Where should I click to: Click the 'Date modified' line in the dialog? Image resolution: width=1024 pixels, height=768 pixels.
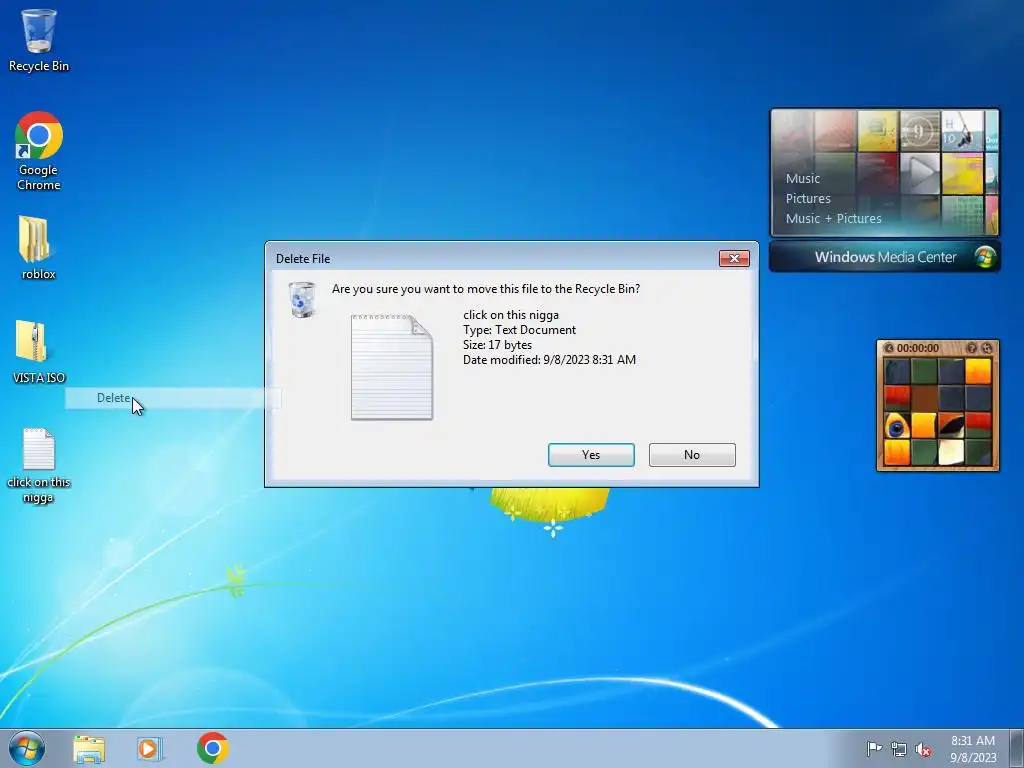(x=549, y=360)
